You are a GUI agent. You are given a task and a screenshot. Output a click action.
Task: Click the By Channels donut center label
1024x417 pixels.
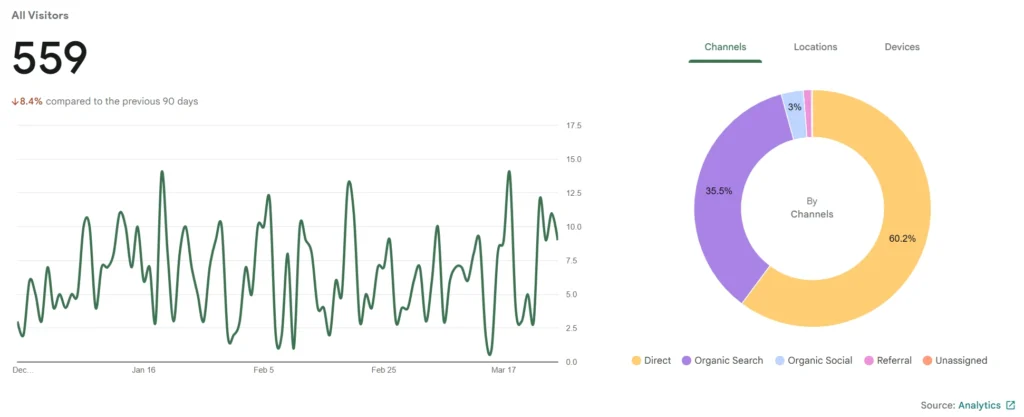(812, 208)
